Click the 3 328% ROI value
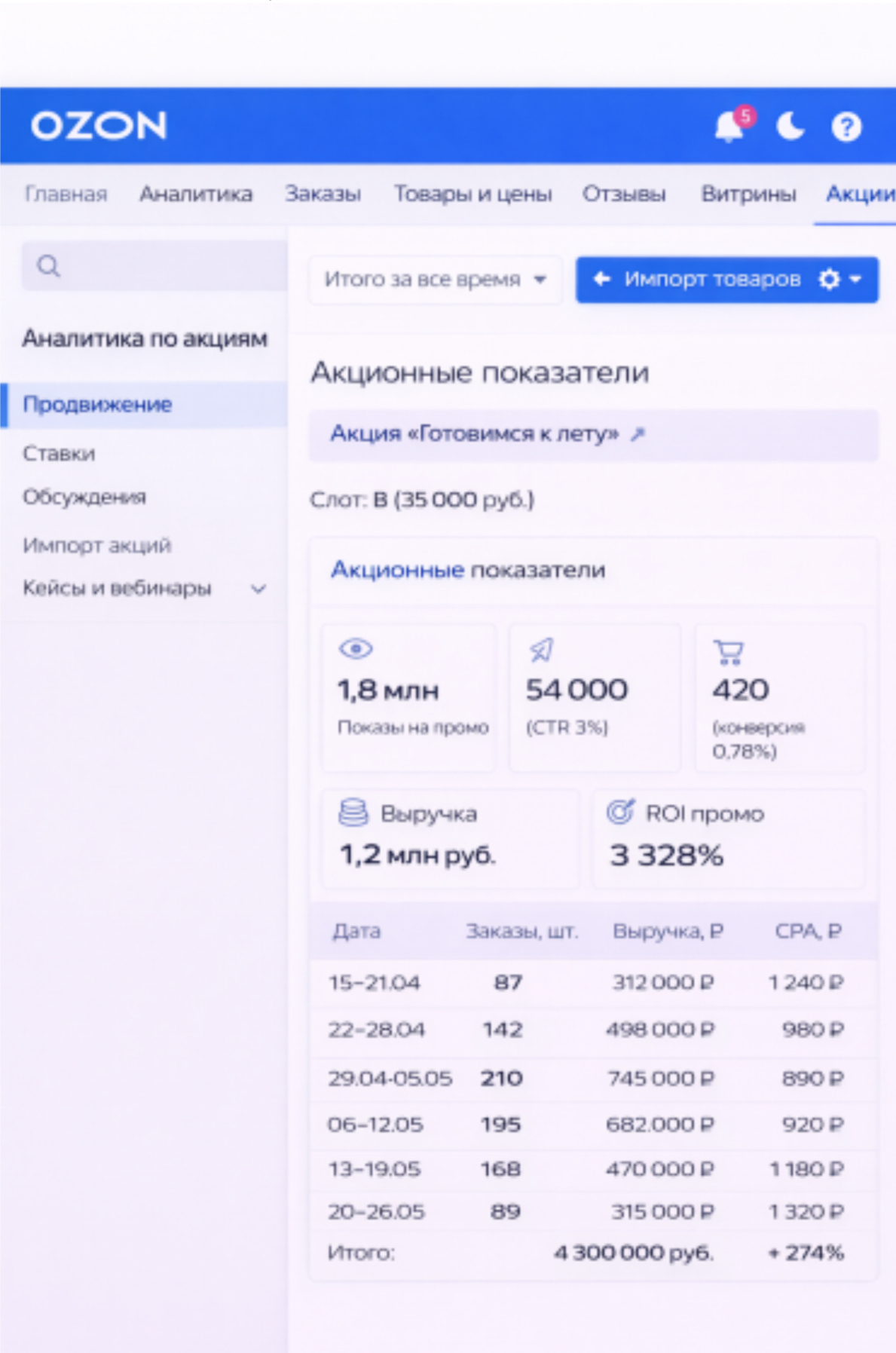 click(666, 856)
